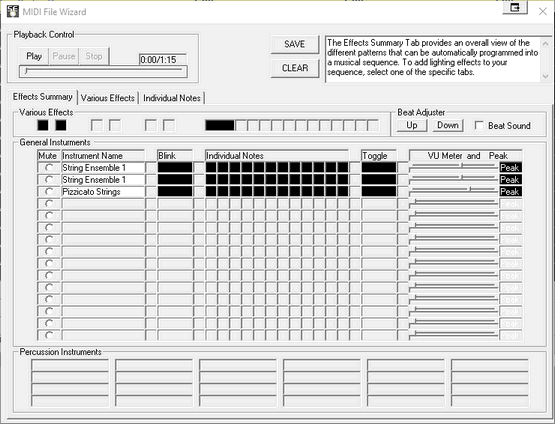
Task: Click Blink block for Pizzicato Strings
Action: pos(175,191)
